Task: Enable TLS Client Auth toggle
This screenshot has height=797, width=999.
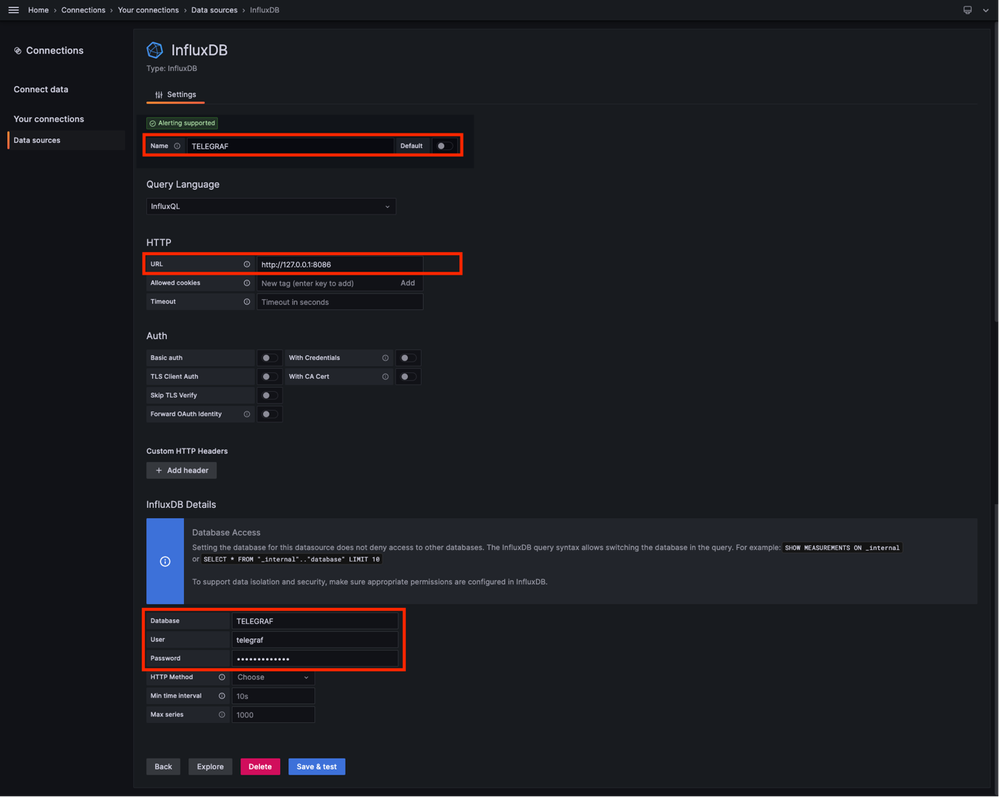Action: pyautogui.click(x=270, y=377)
